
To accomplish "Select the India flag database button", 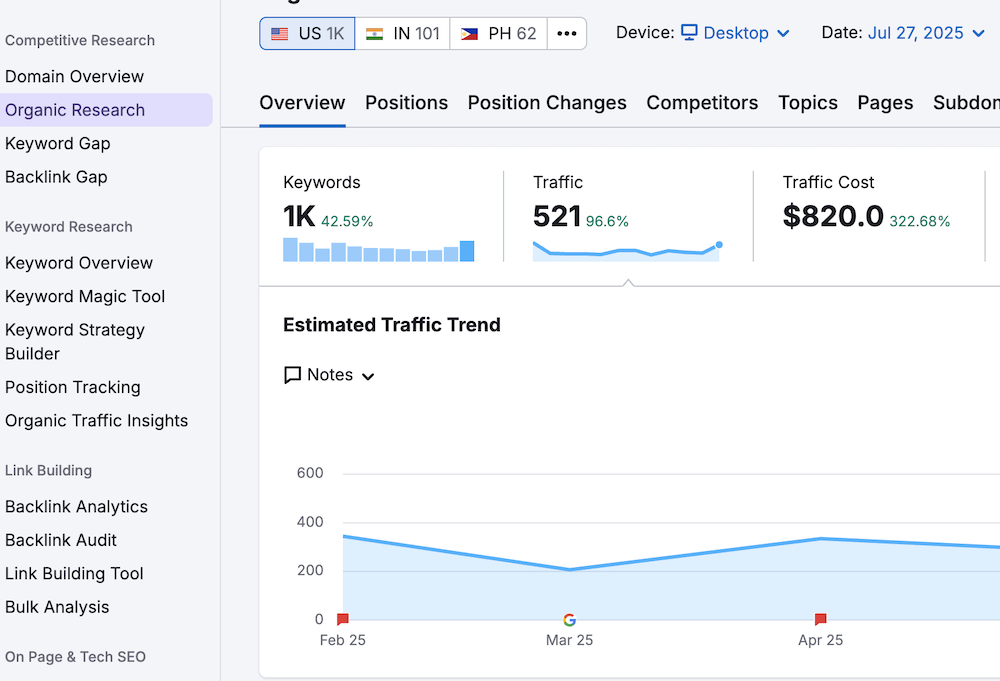I will click(x=402, y=33).
